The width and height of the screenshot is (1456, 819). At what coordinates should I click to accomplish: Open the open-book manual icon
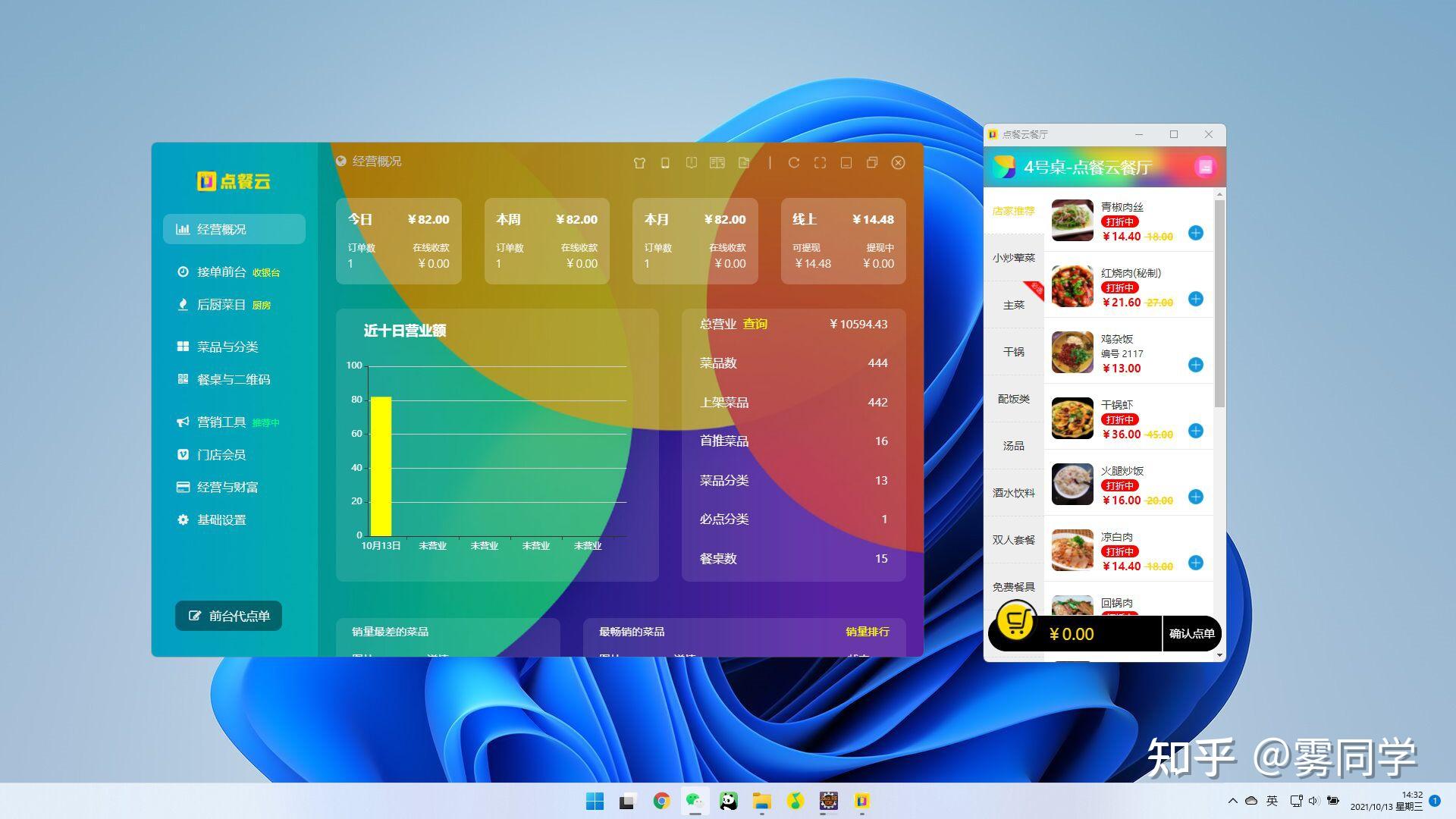691,163
